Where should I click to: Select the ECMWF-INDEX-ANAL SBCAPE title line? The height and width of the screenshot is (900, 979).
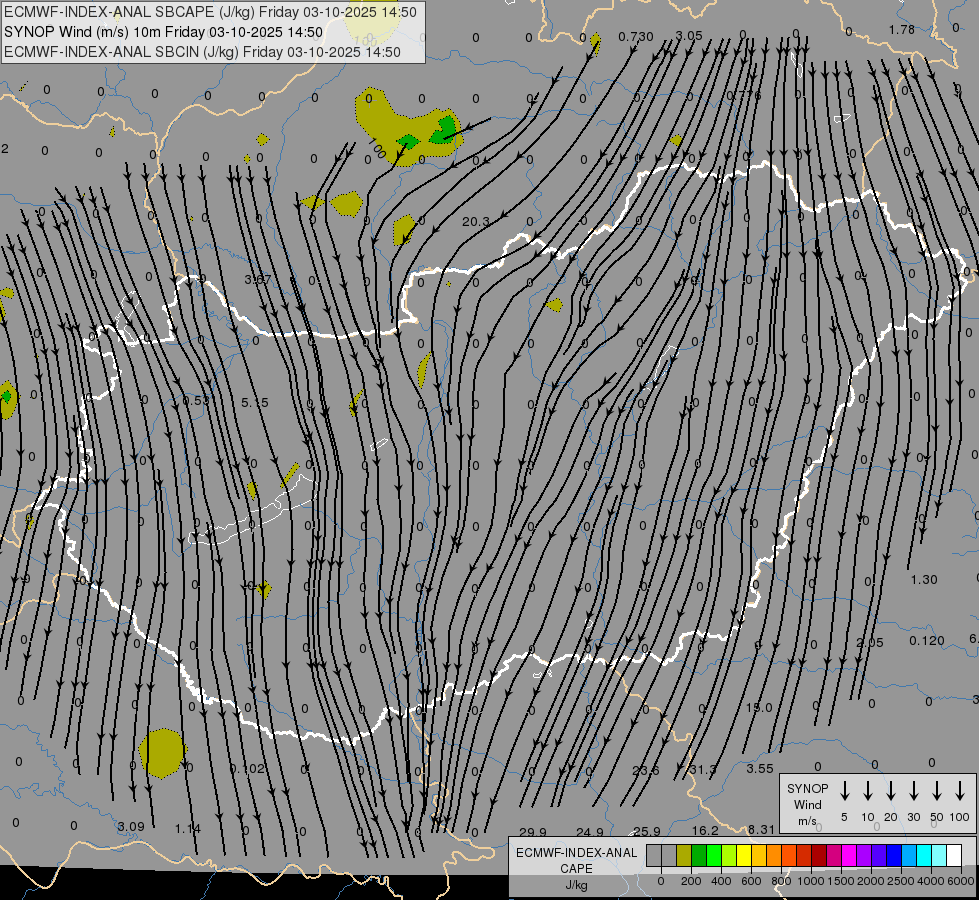211,12
